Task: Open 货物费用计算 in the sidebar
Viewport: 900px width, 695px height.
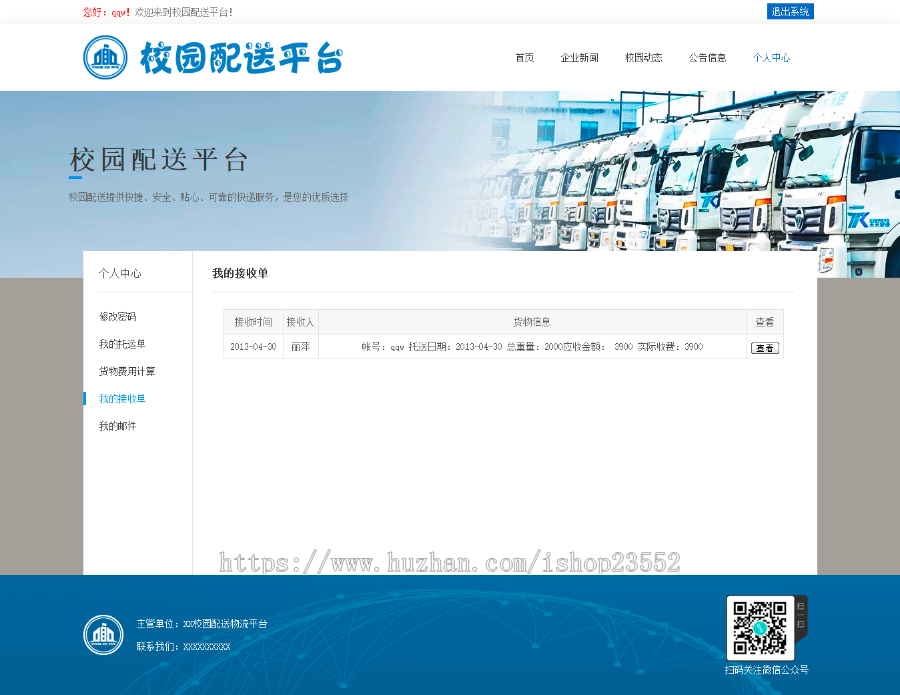Action: point(127,370)
